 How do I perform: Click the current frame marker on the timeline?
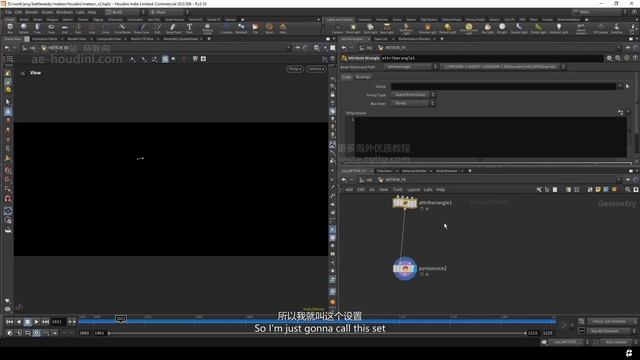[x=121, y=318]
